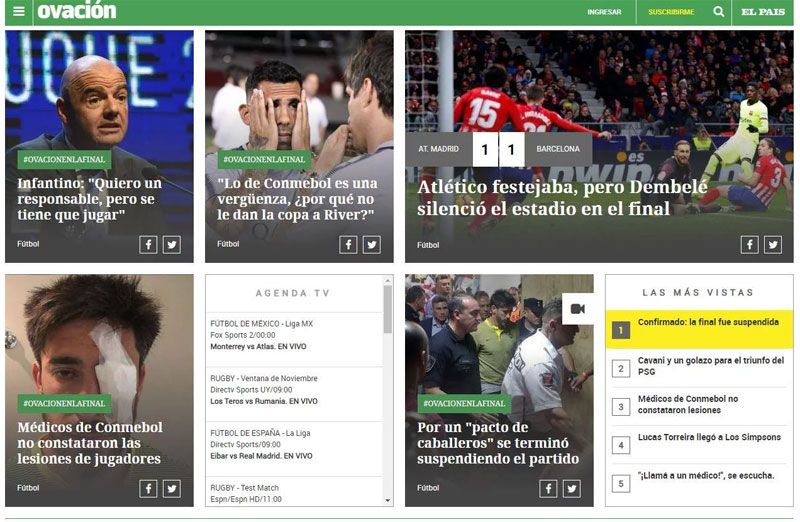Open the El País logo link
Image resolution: width=800 pixels, height=522 pixels.
point(762,12)
